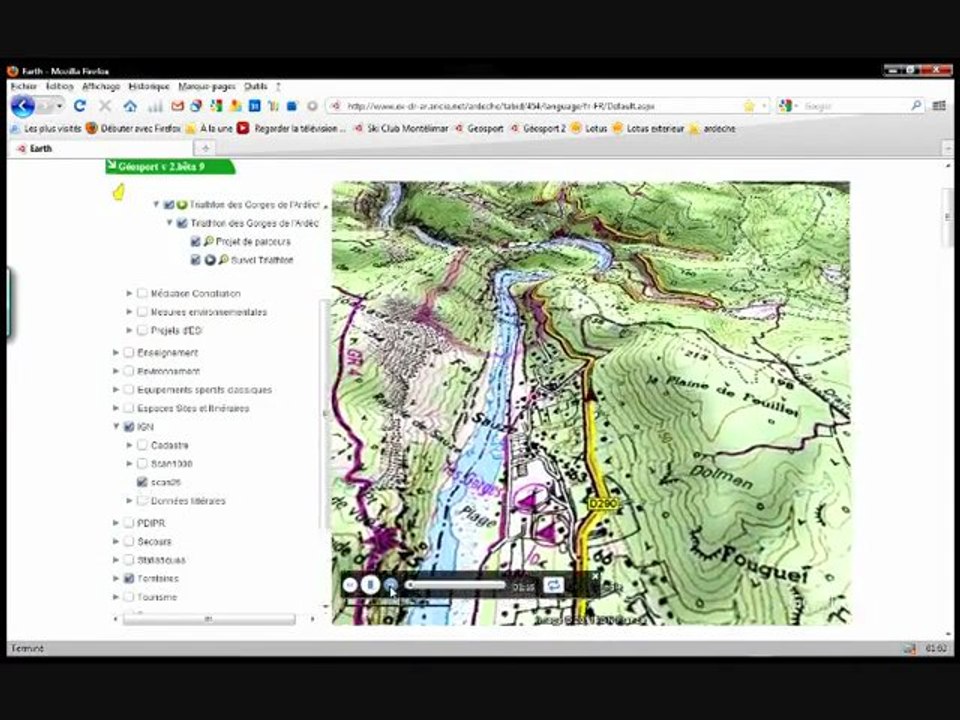960x720 pixels.
Task: Click the signal bars toolbar icon
Action: point(155,106)
